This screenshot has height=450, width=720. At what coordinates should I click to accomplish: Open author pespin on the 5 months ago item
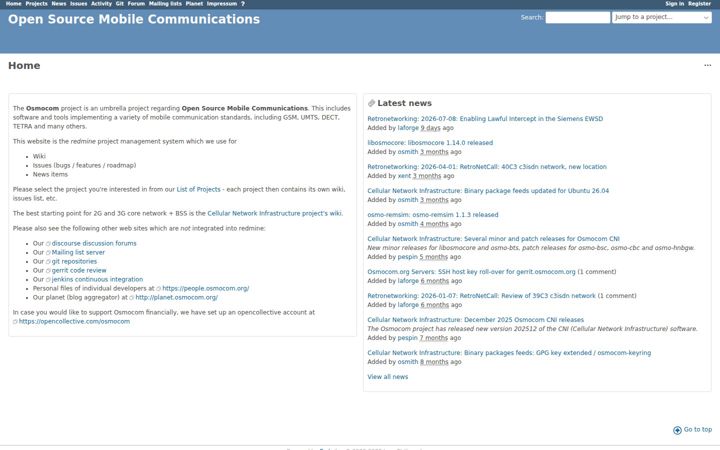[x=408, y=257]
